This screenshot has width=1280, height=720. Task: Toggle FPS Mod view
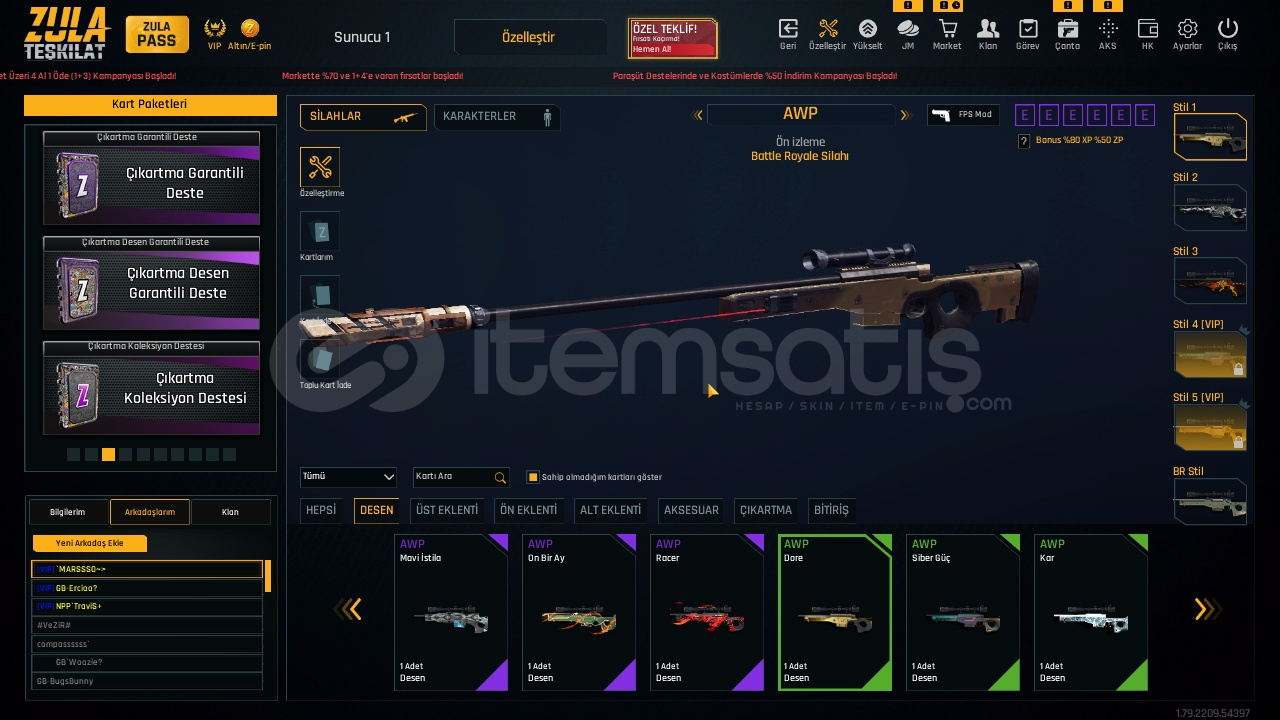(x=963, y=115)
